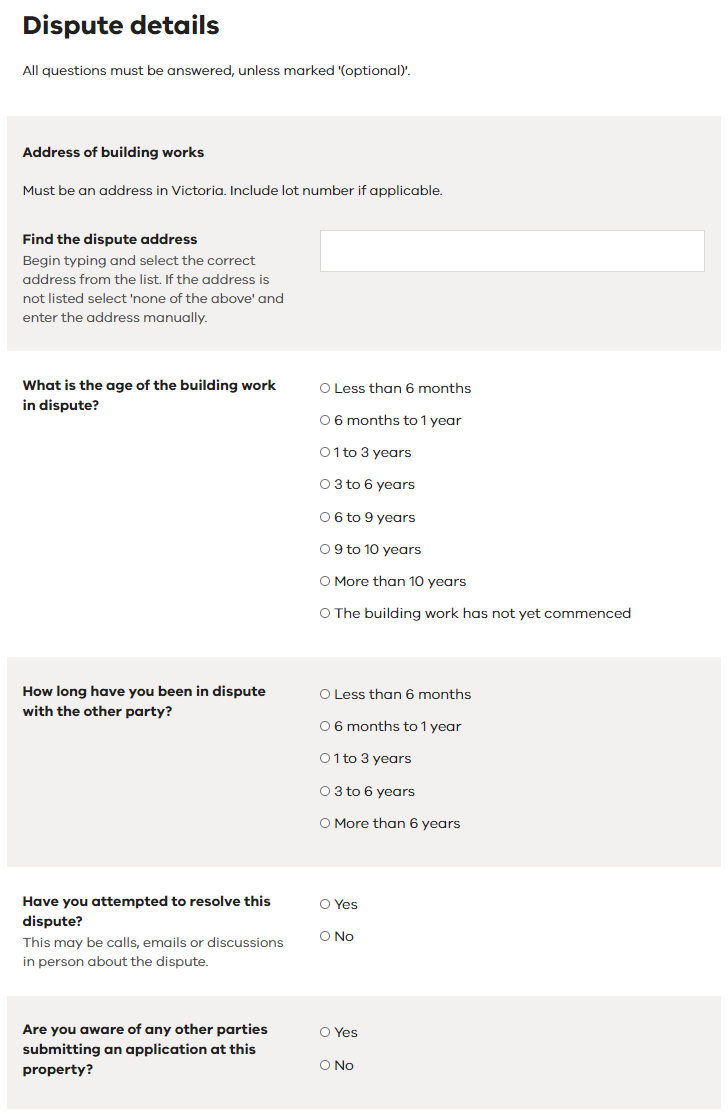728x1119 pixels.
Task: Pick 'More than 6 years' dispute duration
Action: [325, 823]
